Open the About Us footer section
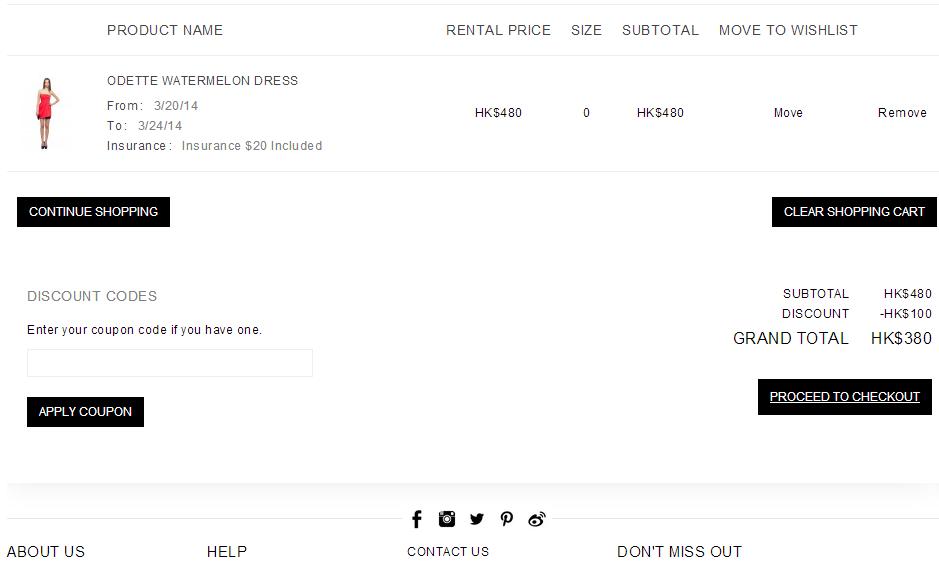 (46, 552)
